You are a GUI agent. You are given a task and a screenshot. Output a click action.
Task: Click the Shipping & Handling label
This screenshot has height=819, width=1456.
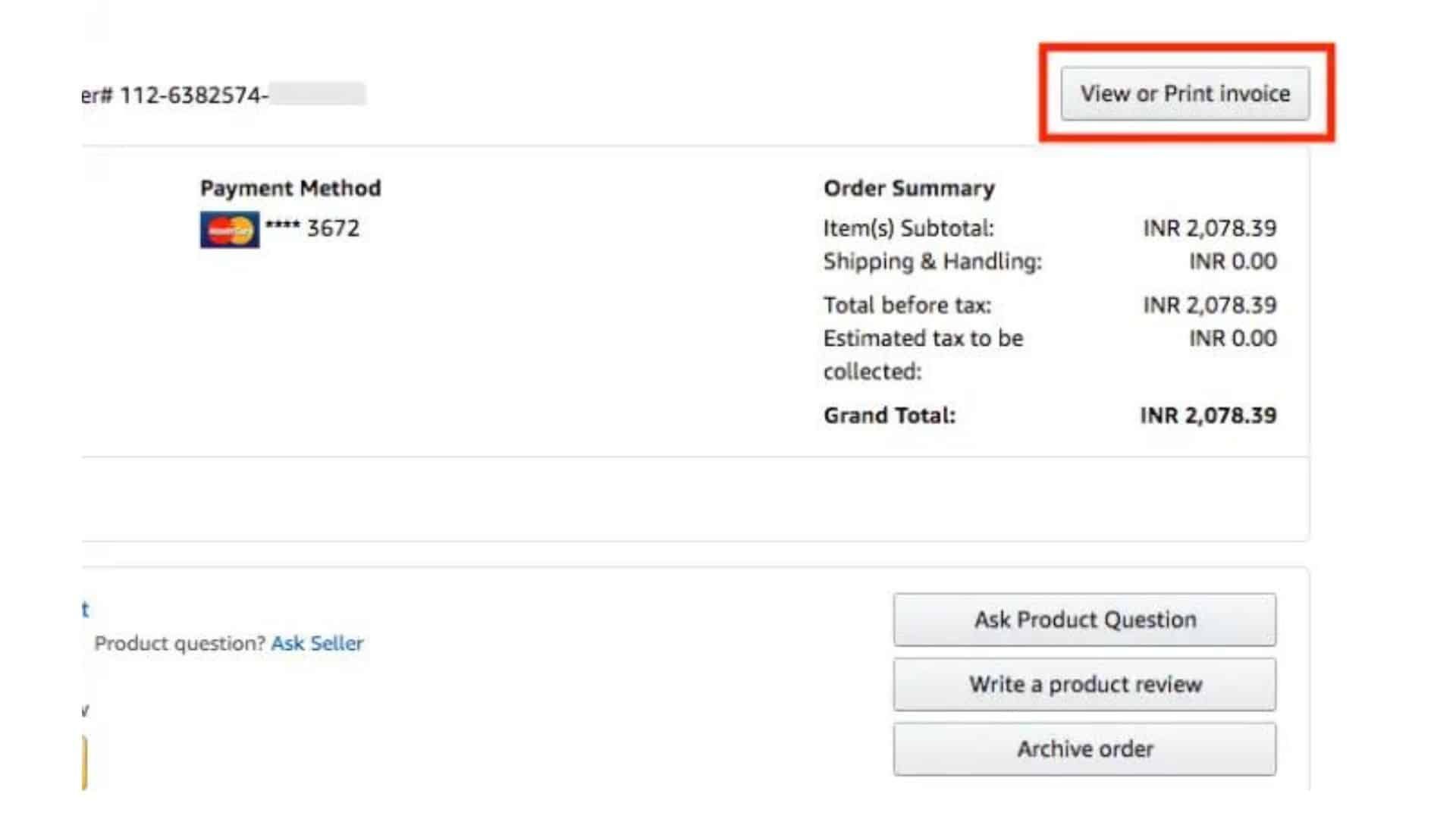click(933, 262)
